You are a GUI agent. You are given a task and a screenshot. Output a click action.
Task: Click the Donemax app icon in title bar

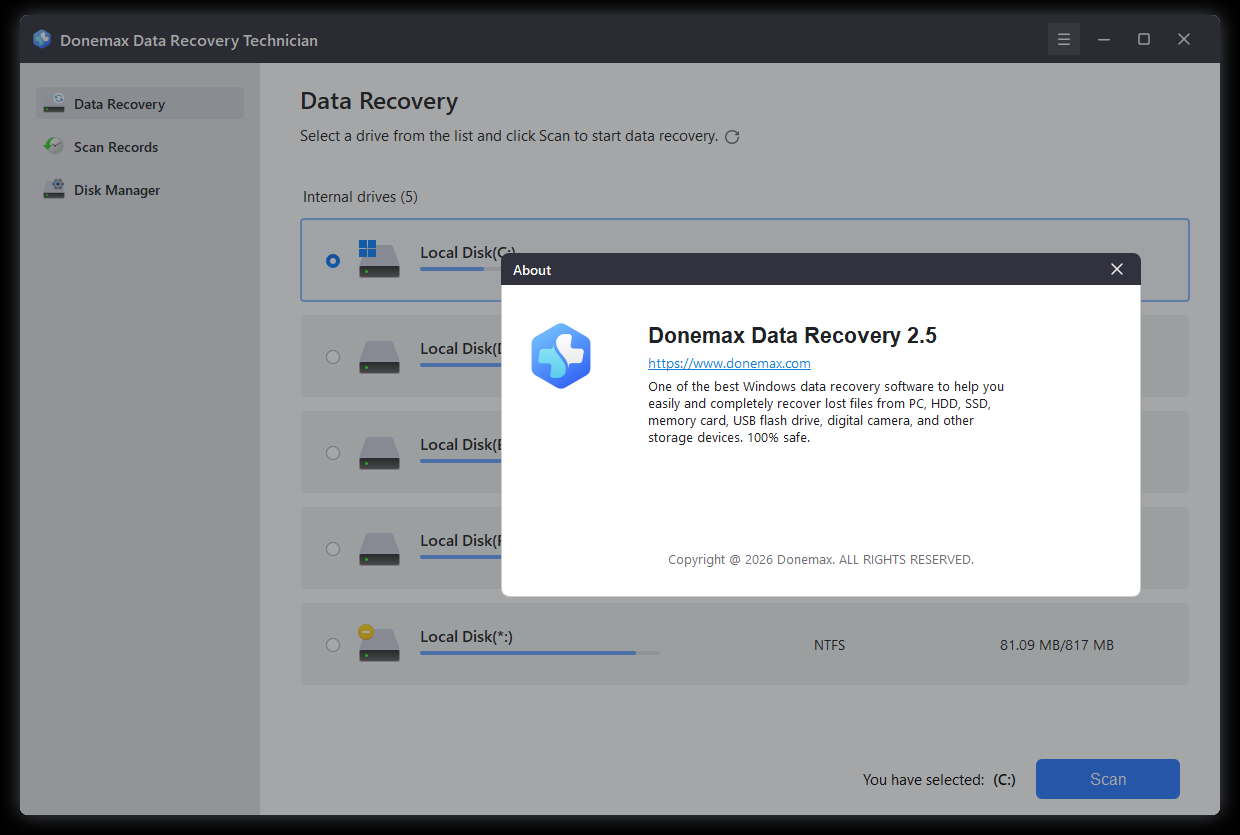coord(42,40)
